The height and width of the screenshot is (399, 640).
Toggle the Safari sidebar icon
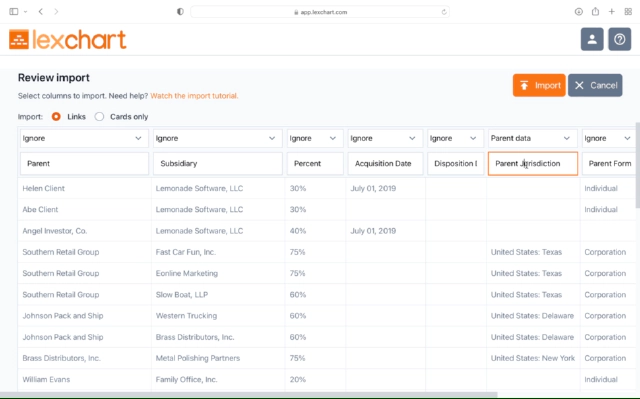[13, 11]
